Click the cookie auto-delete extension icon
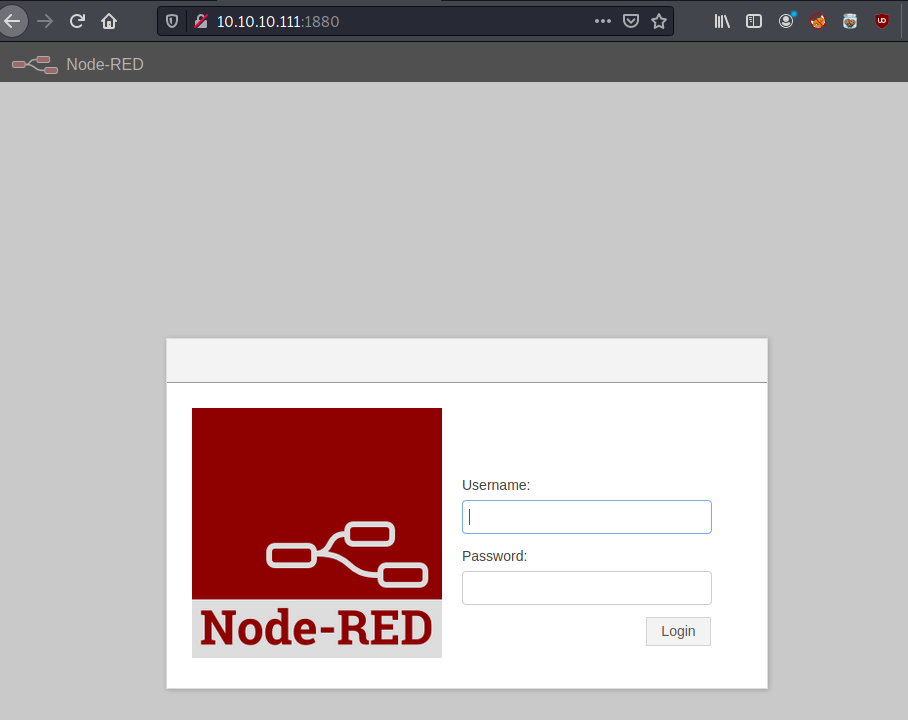 818,20
